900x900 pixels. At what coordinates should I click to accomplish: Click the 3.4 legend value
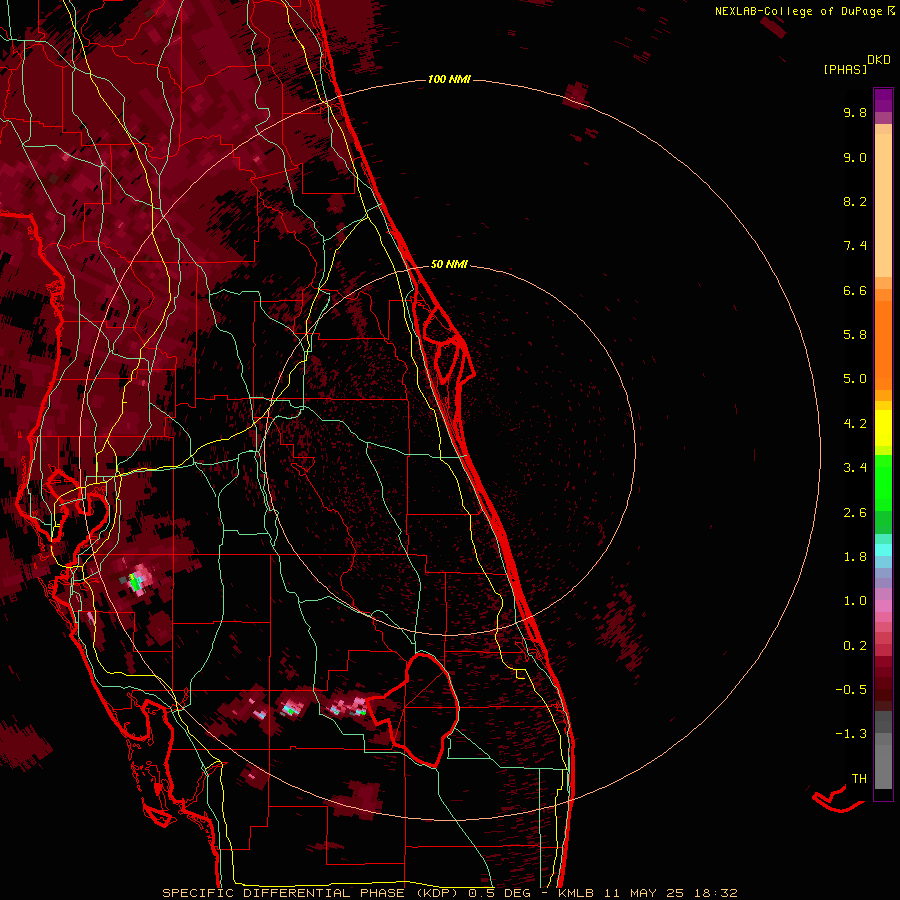[855, 468]
